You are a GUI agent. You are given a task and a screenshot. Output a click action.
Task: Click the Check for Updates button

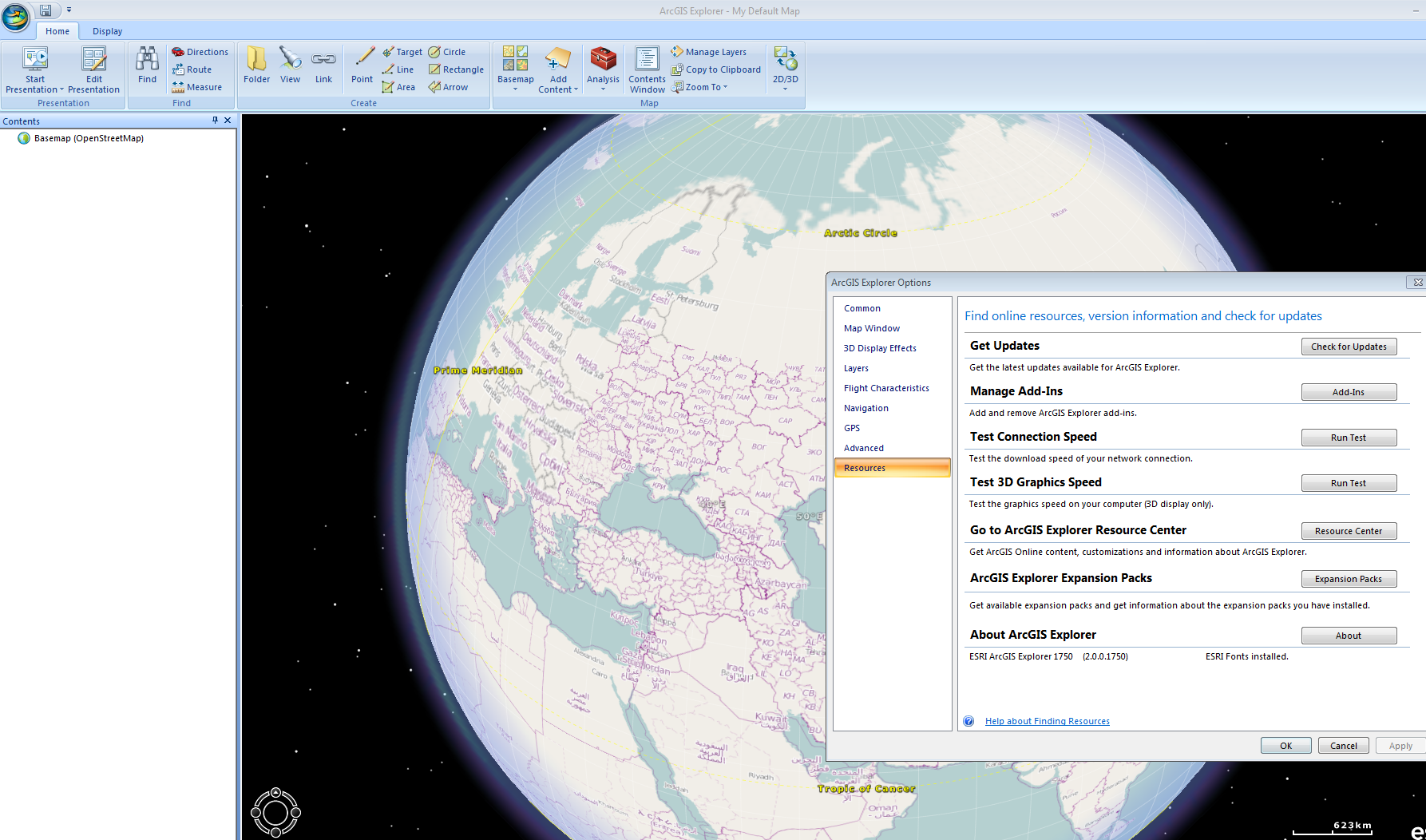(1349, 347)
